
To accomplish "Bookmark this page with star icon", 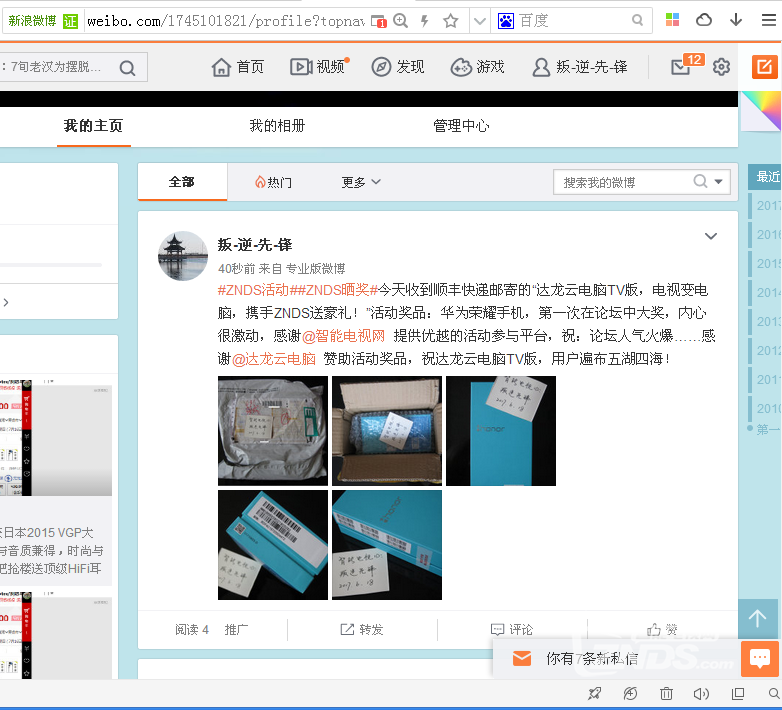I will pyautogui.click(x=450, y=20).
